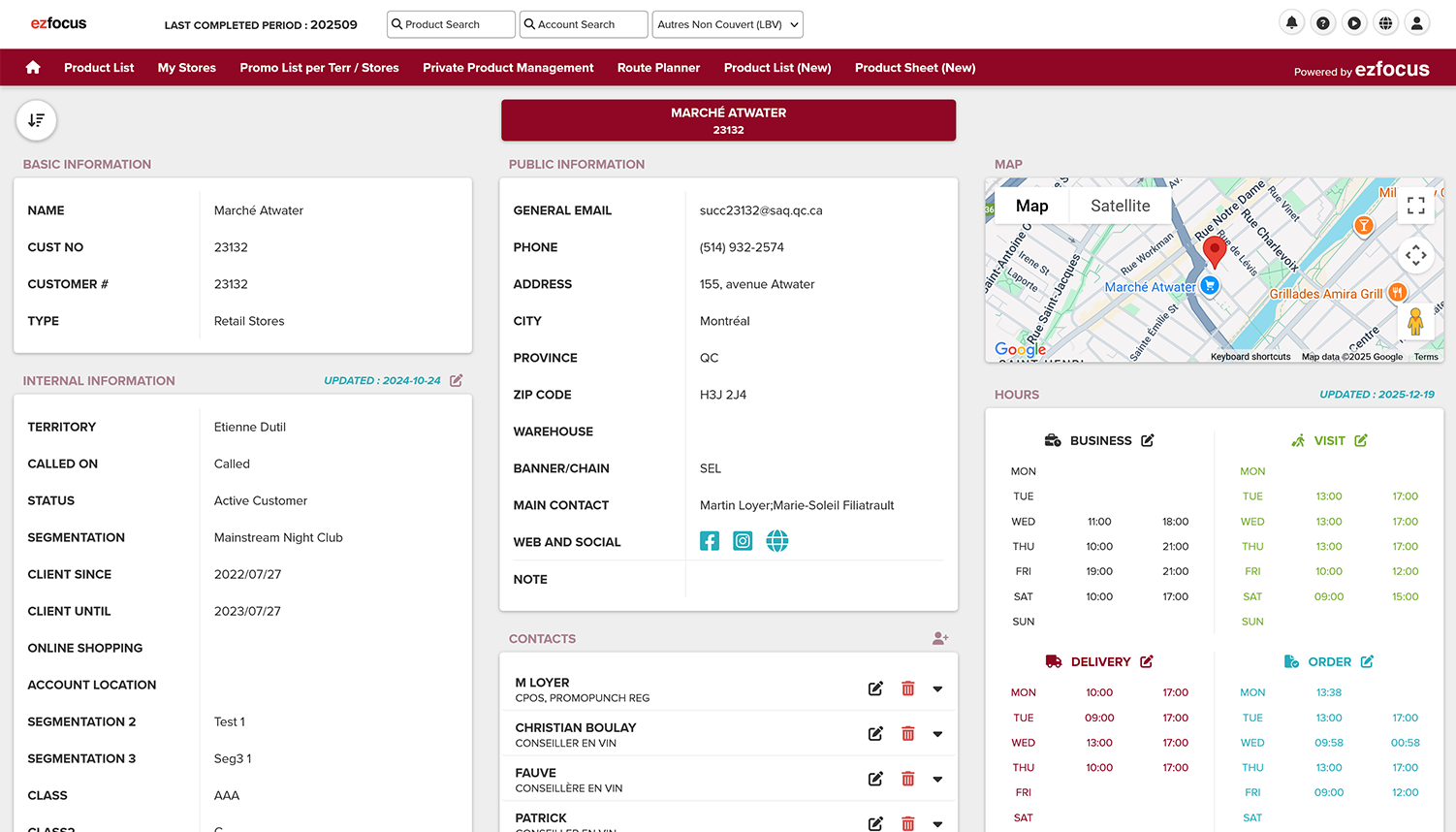This screenshot has width=1456, height=832.
Task: Click into the Product Search field
Action: (x=452, y=24)
